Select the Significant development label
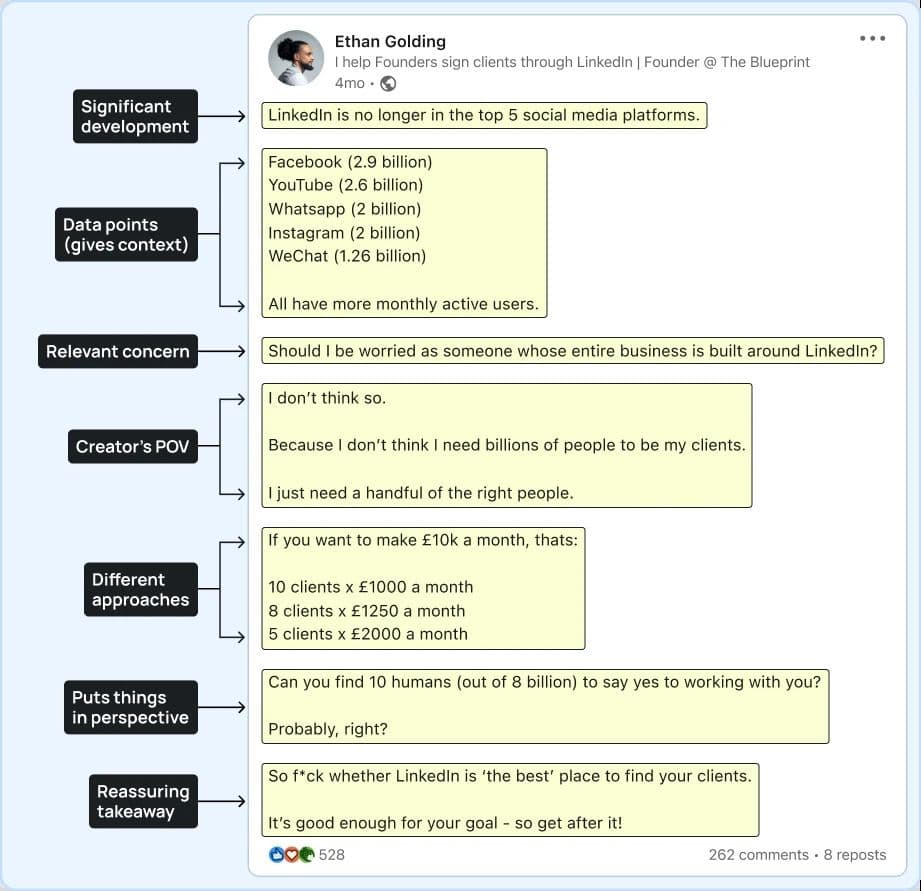The width and height of the screenshot is (921, 891). (x=134, y=116)
